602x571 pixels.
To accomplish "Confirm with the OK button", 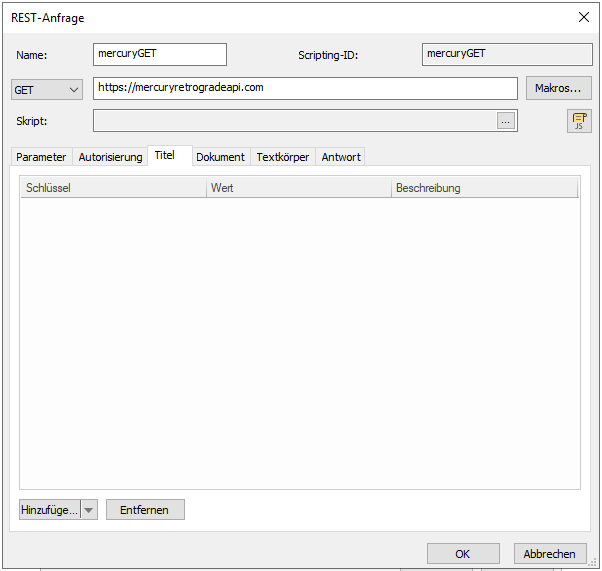I will (463, 554).
